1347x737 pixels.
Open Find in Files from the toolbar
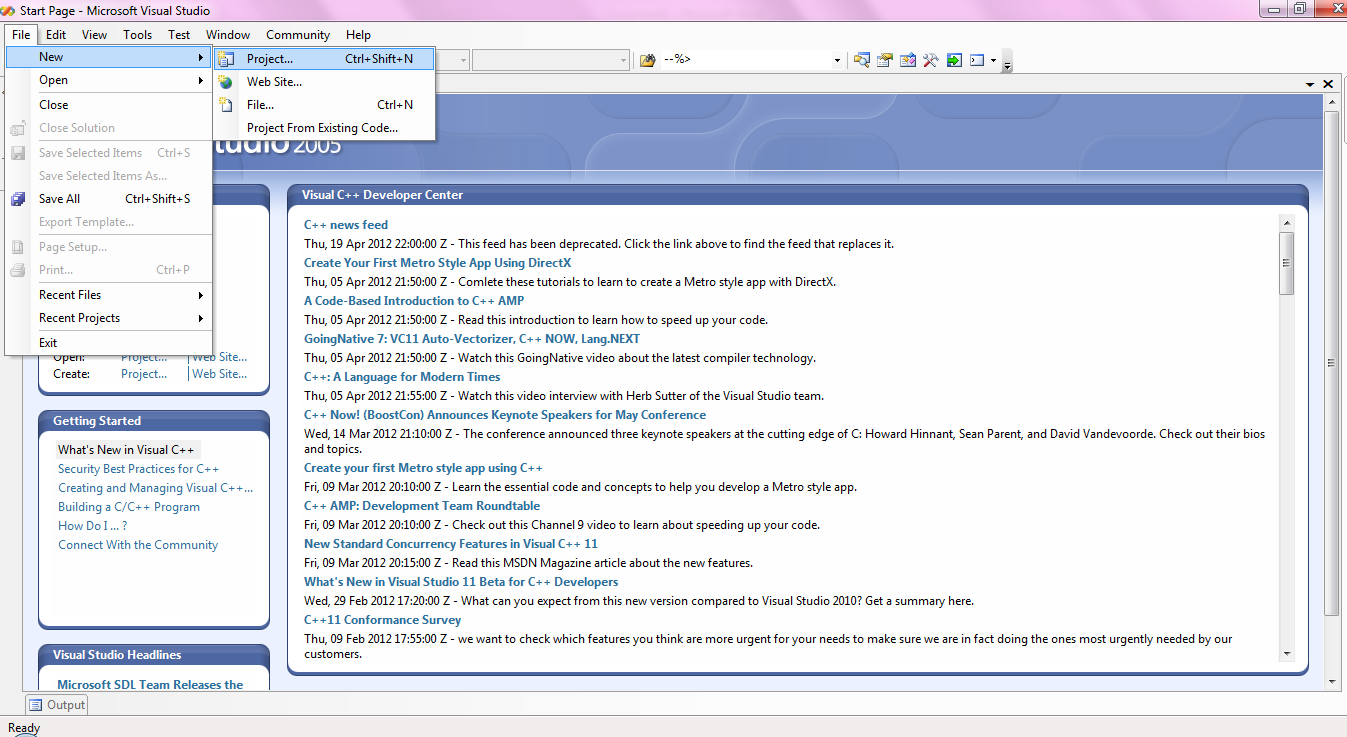point(647,60)
